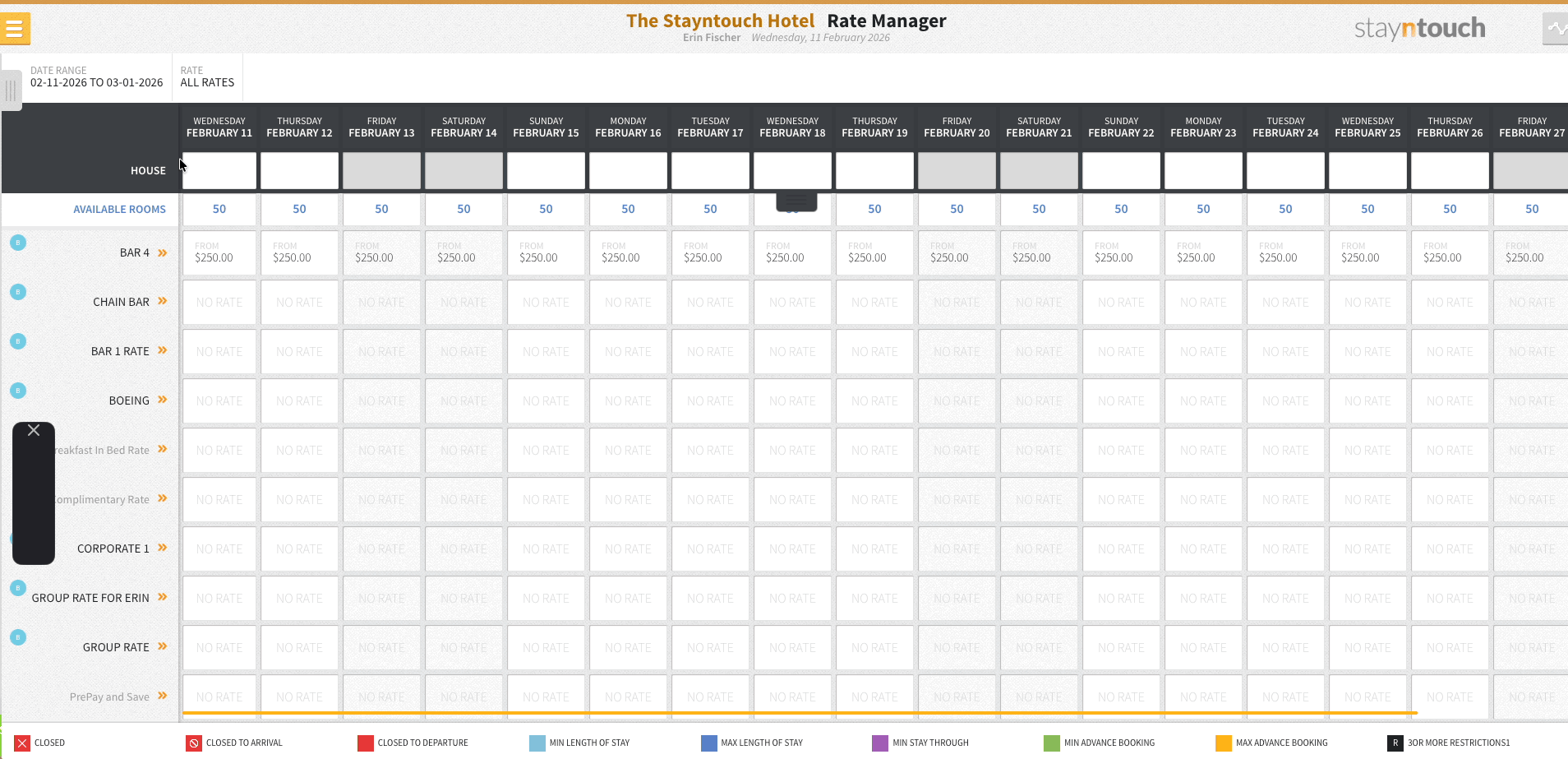Open the Date Range filter
Screen dimensions: 1568x759
point(96,77)
